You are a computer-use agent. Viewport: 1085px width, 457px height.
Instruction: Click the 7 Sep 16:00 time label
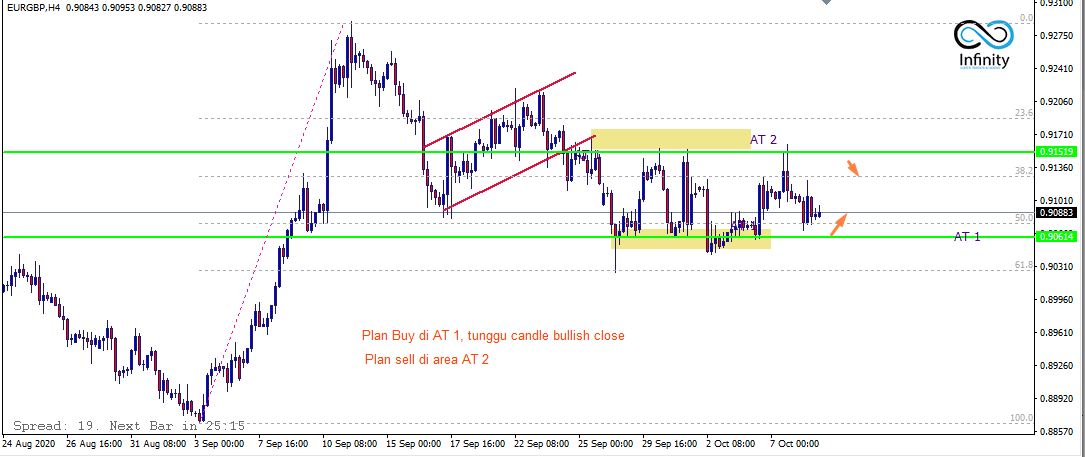[x=282, y=442]
